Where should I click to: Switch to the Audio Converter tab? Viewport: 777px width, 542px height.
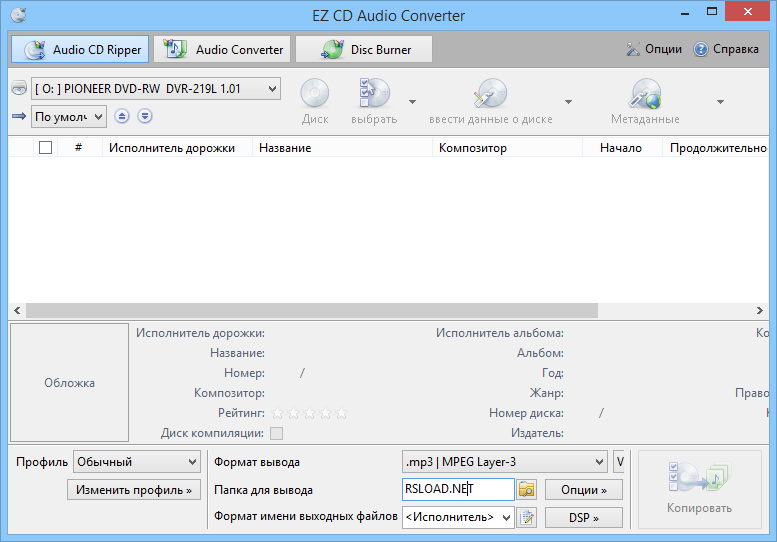point(223,49)
